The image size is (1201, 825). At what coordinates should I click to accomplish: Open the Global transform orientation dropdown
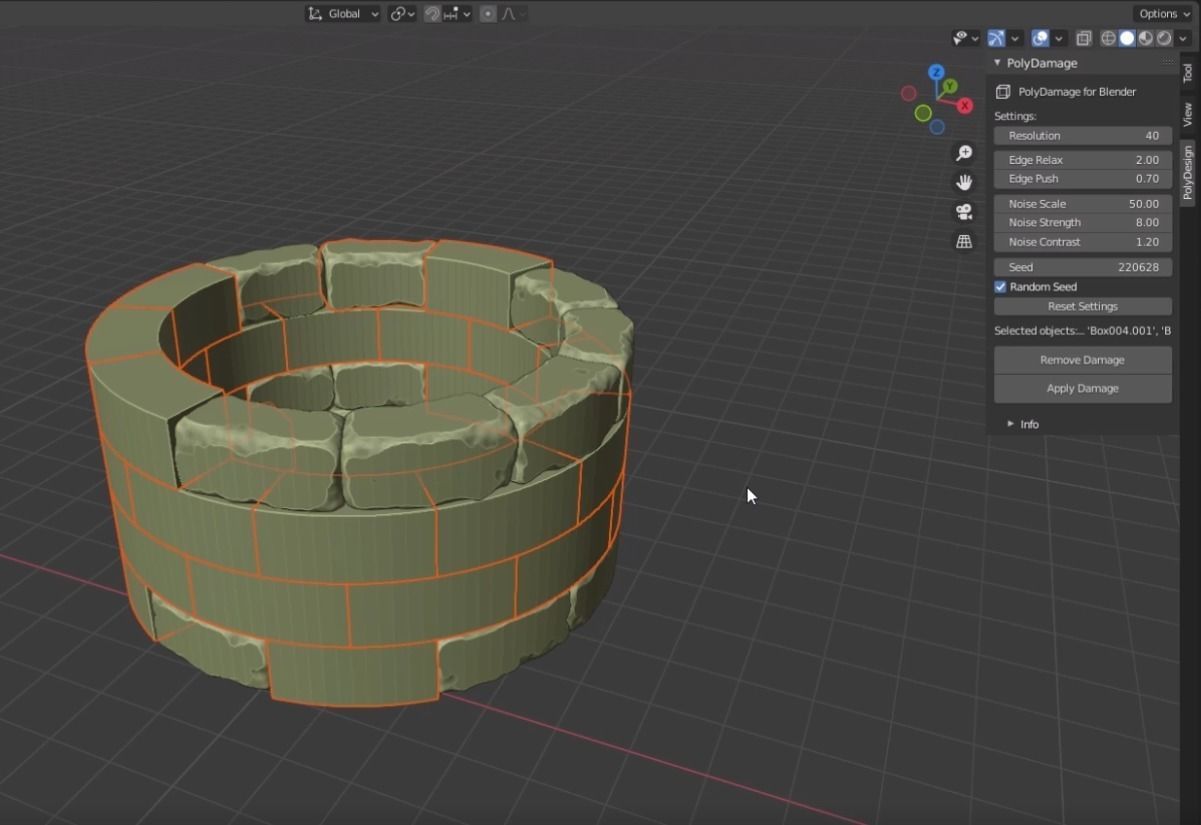tap(343, 14)
